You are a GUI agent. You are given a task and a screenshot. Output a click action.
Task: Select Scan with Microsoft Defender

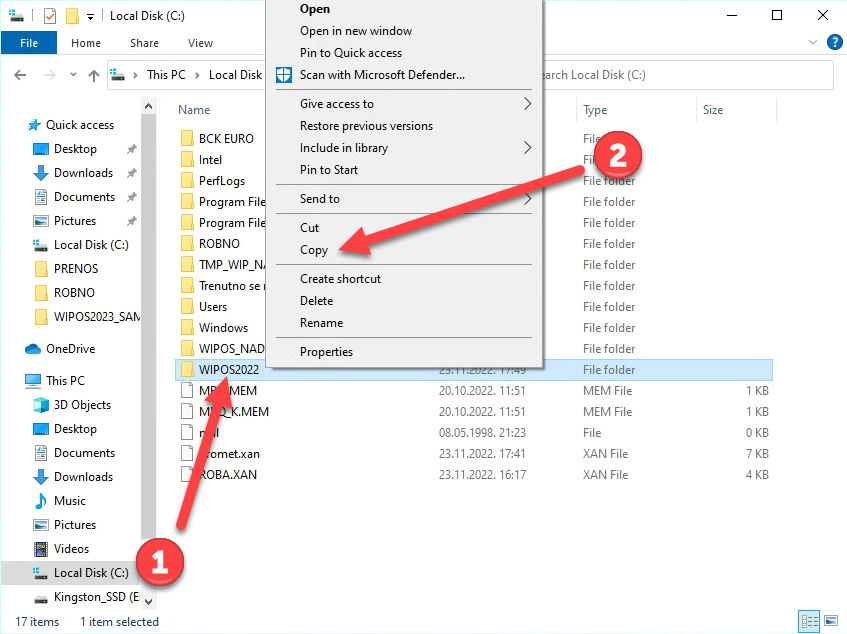[382, 75]
